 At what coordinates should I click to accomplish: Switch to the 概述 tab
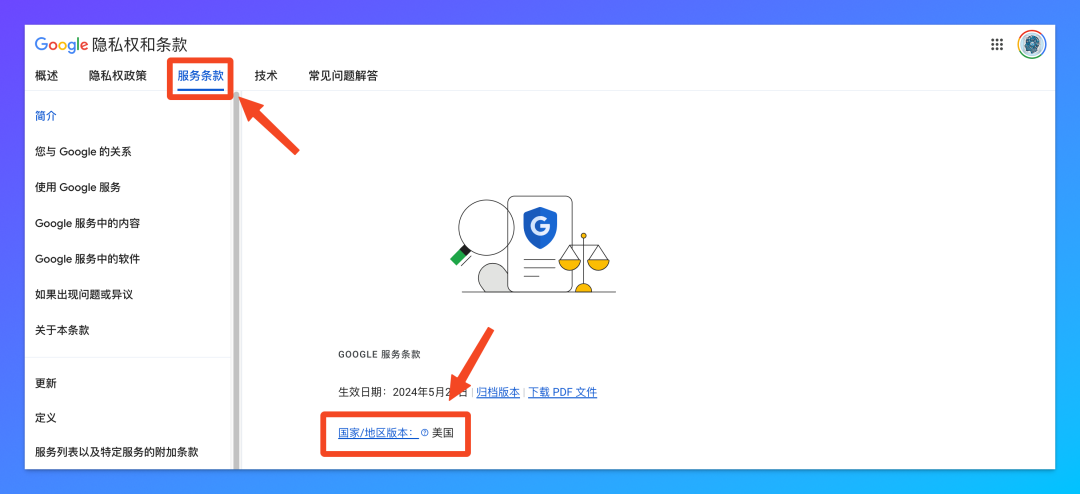[46, 76]
